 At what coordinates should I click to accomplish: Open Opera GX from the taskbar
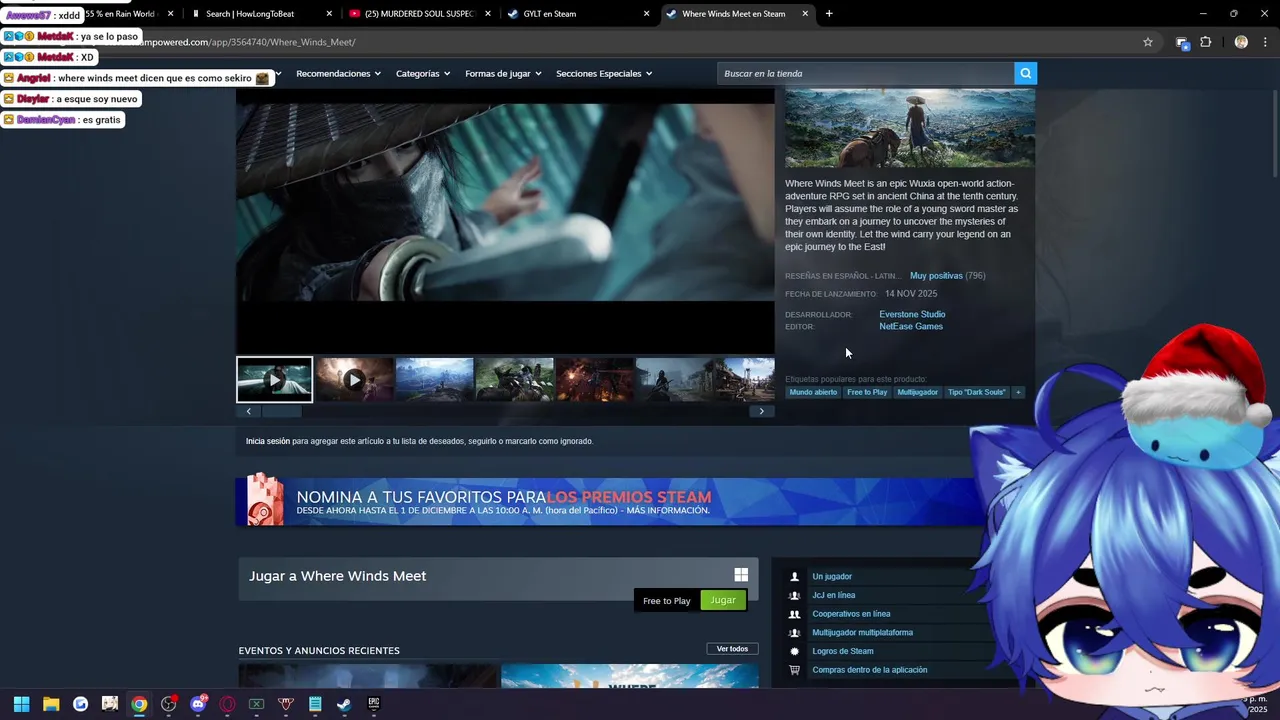point(227,704)
